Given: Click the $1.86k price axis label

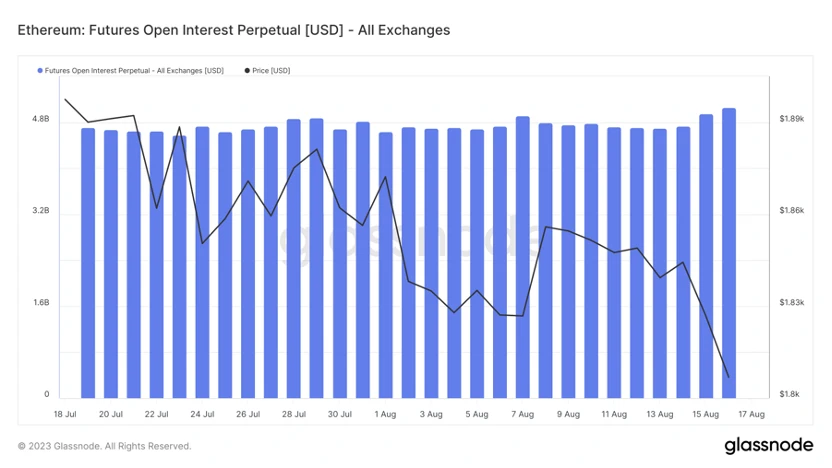Looking at the screenshot, I should (x=792, y=211).
